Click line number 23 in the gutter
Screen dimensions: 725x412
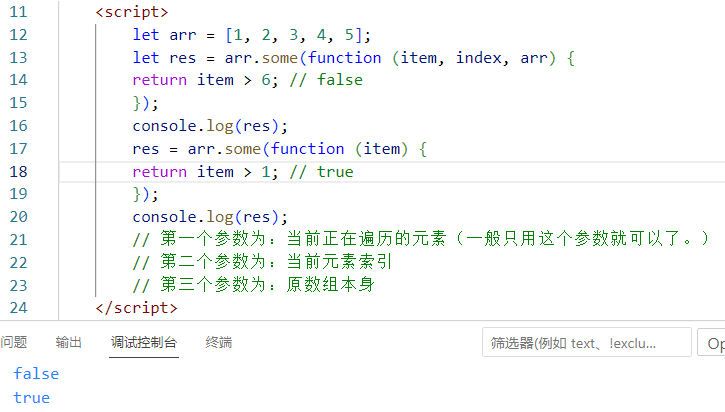point(18,286)
